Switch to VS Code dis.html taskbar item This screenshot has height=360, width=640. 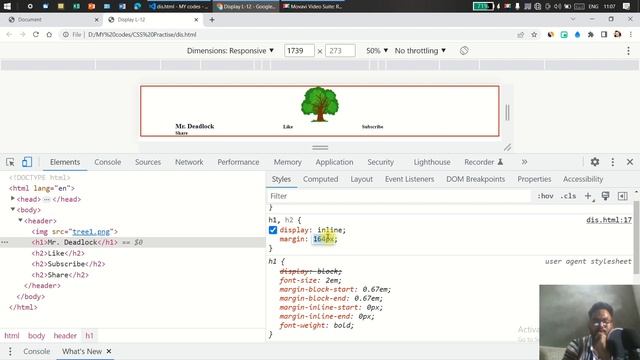tap(180, 6)
